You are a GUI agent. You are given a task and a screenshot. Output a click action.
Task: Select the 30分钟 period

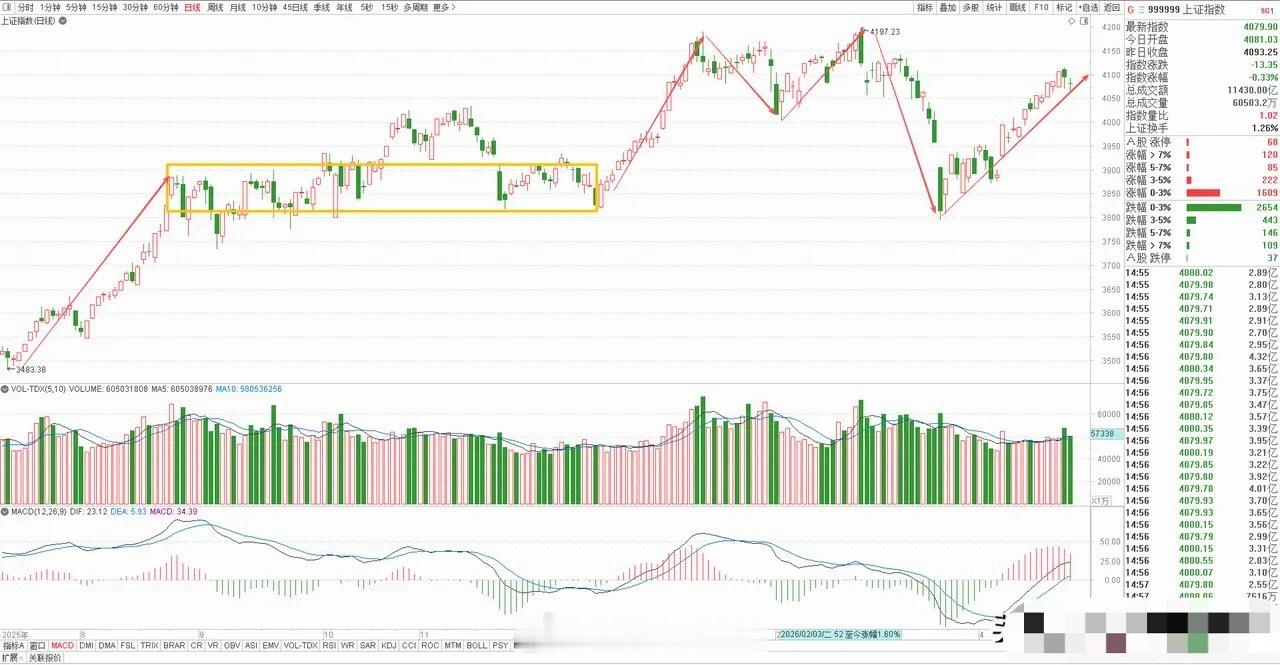point(136,7)
